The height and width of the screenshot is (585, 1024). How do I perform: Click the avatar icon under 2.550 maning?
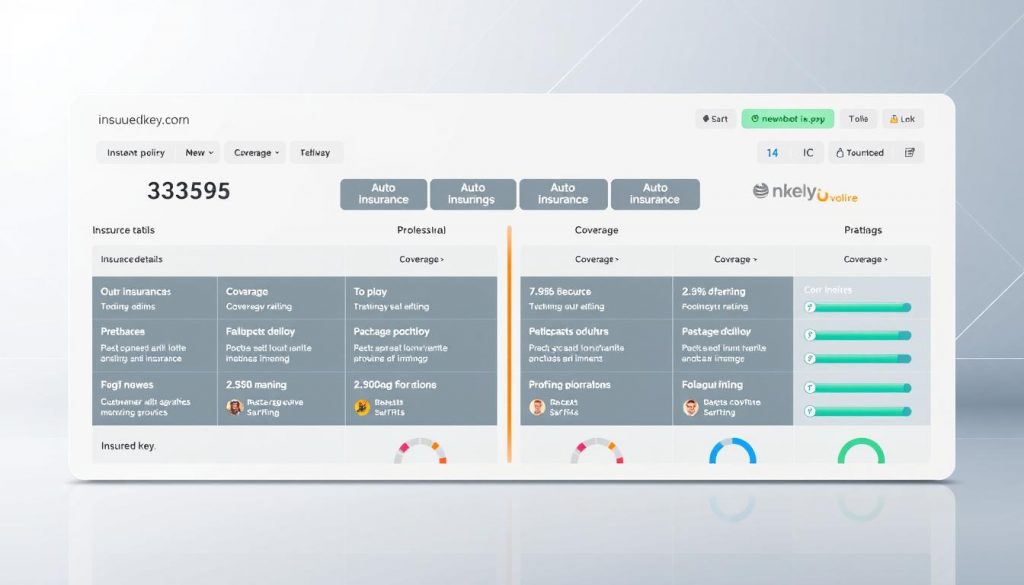tap(234, 407)
